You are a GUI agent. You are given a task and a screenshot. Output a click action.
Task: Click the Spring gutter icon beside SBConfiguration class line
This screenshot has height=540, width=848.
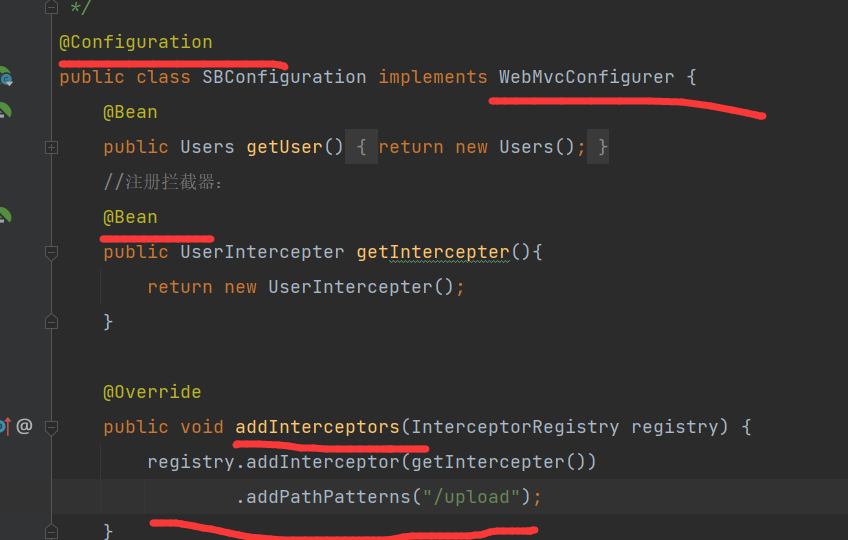pos(5,77)
